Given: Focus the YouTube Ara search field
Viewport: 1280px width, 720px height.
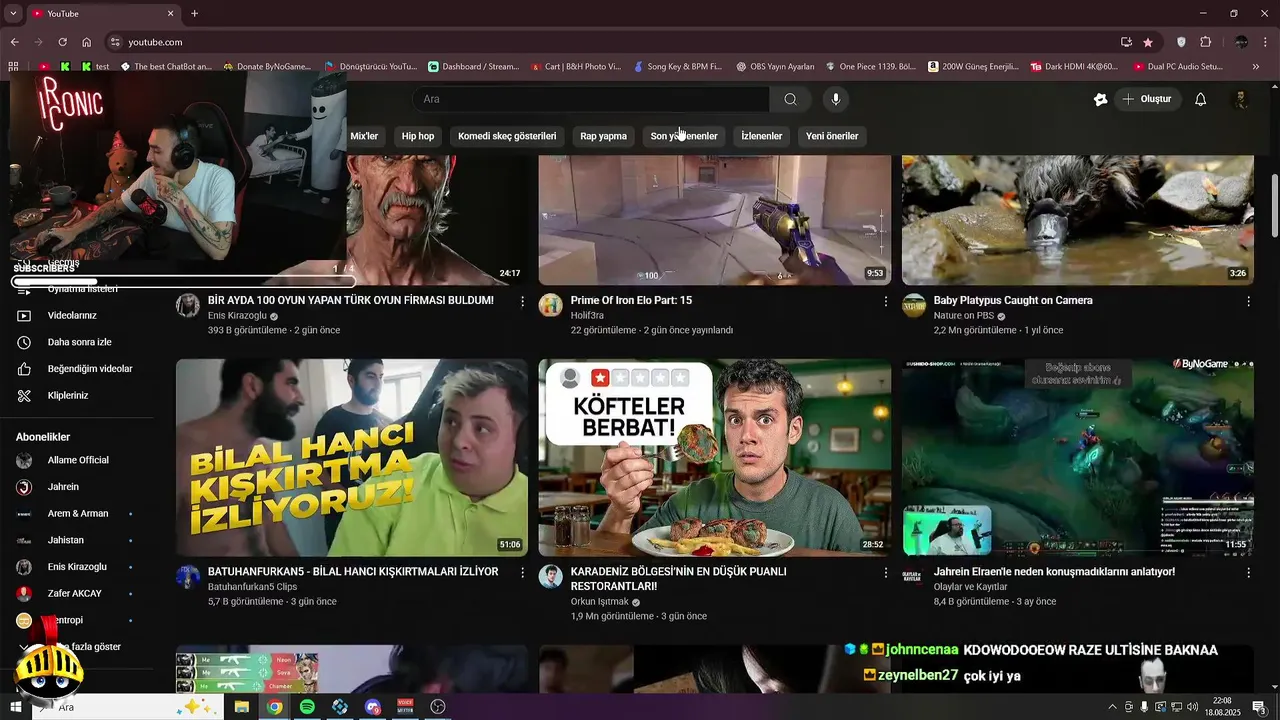Looking at the screenshot, I should pyautogui.click(x=590, y=99).
